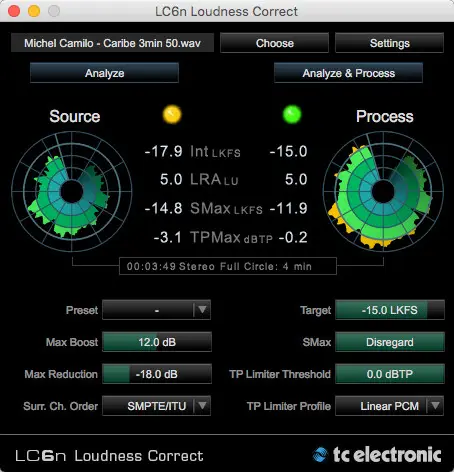The width and height of the screenshot is (454, 472).
Task: Run Analyze & Process
Action: (x=348, y=73)
